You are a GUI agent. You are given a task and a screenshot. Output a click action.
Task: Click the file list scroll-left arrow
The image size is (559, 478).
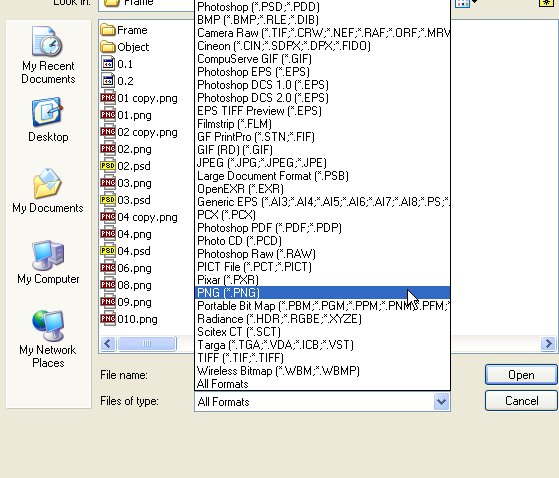tap(108, 344)
